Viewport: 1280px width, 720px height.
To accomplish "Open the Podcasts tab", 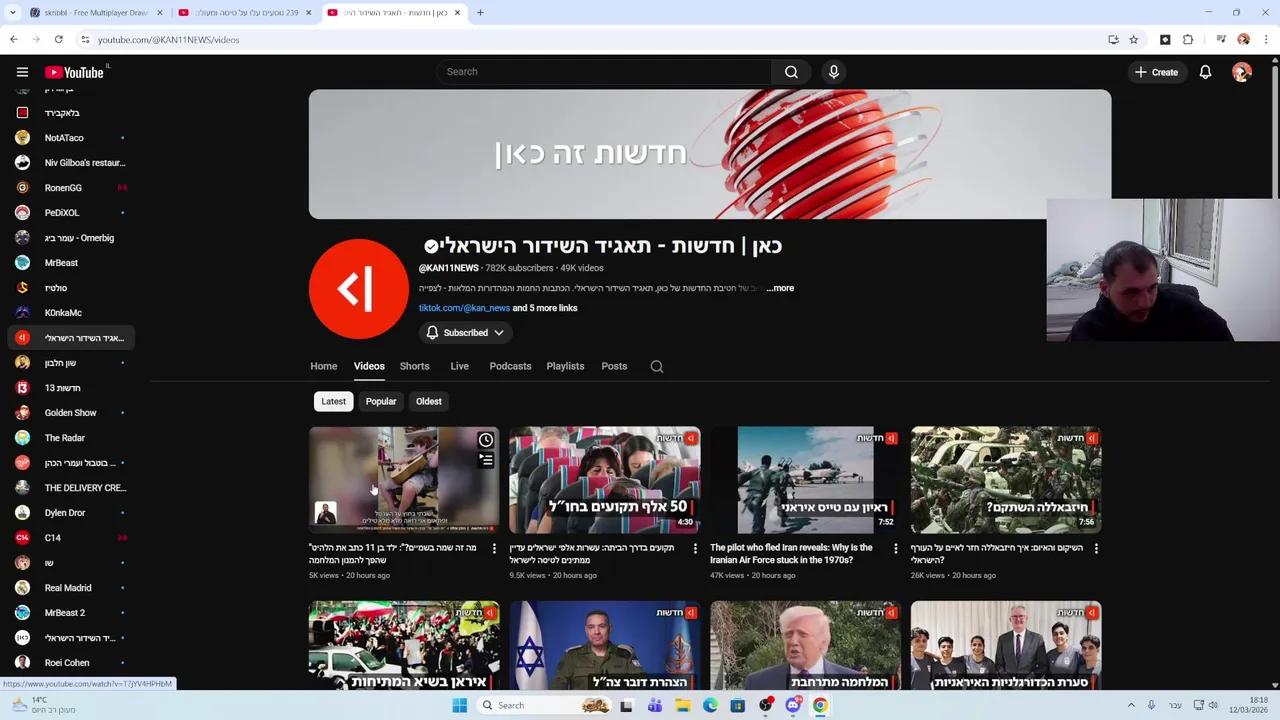I will tap(510, 366).
